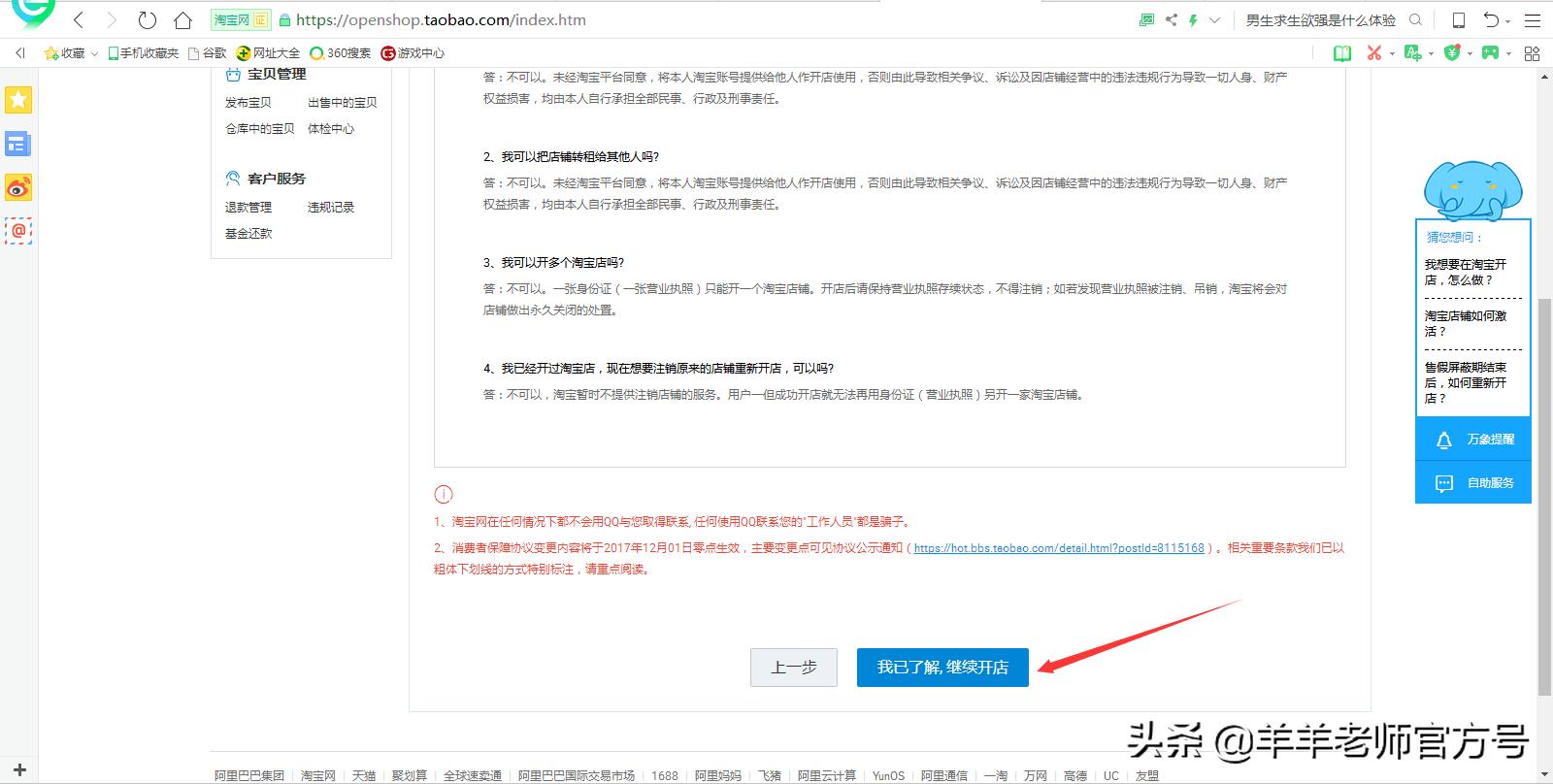Click the green screenshot-picture icon in address bar
1553x784 pixels.
[x=1147, y=19]
